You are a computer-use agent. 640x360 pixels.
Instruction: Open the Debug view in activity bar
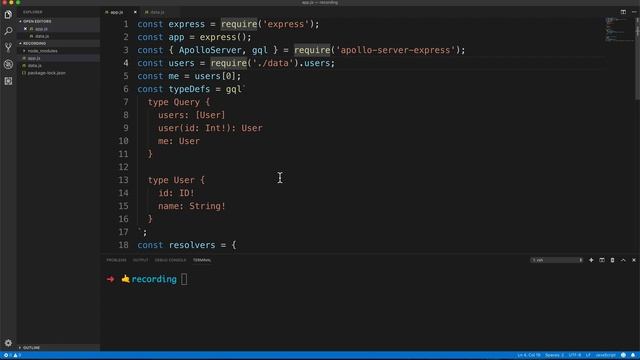pos(8,64)
